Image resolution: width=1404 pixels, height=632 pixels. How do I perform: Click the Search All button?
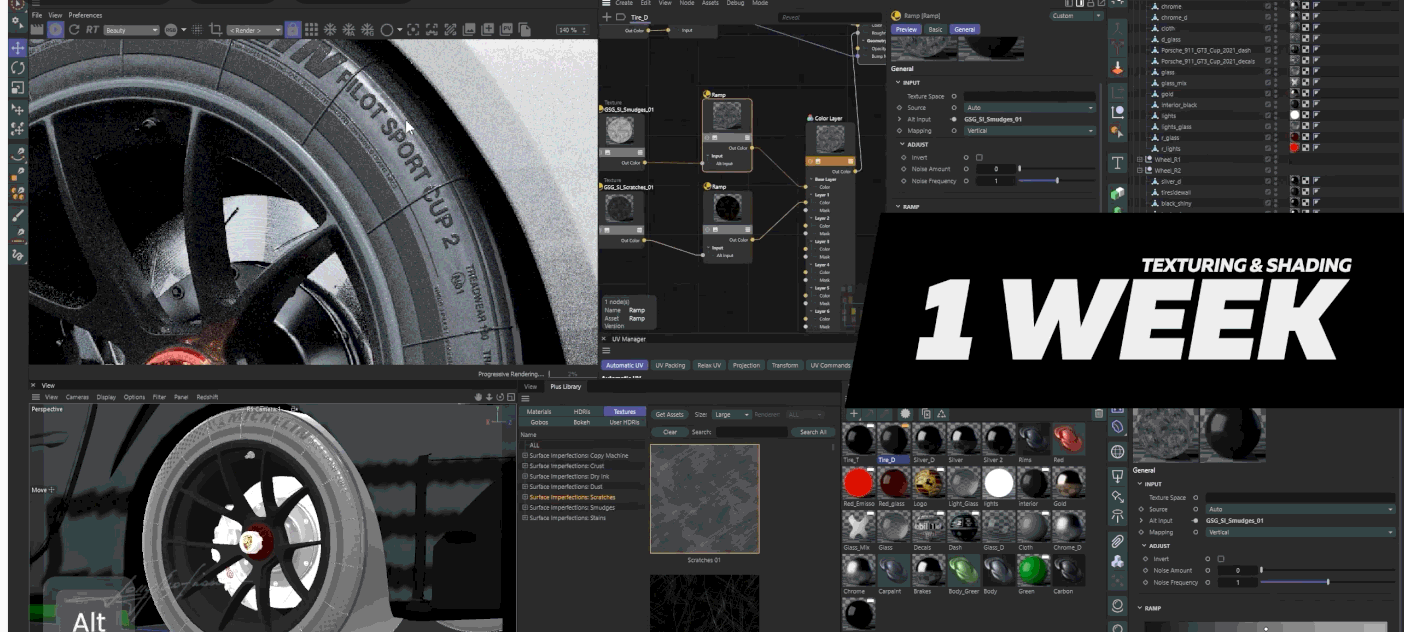[813, 432]
